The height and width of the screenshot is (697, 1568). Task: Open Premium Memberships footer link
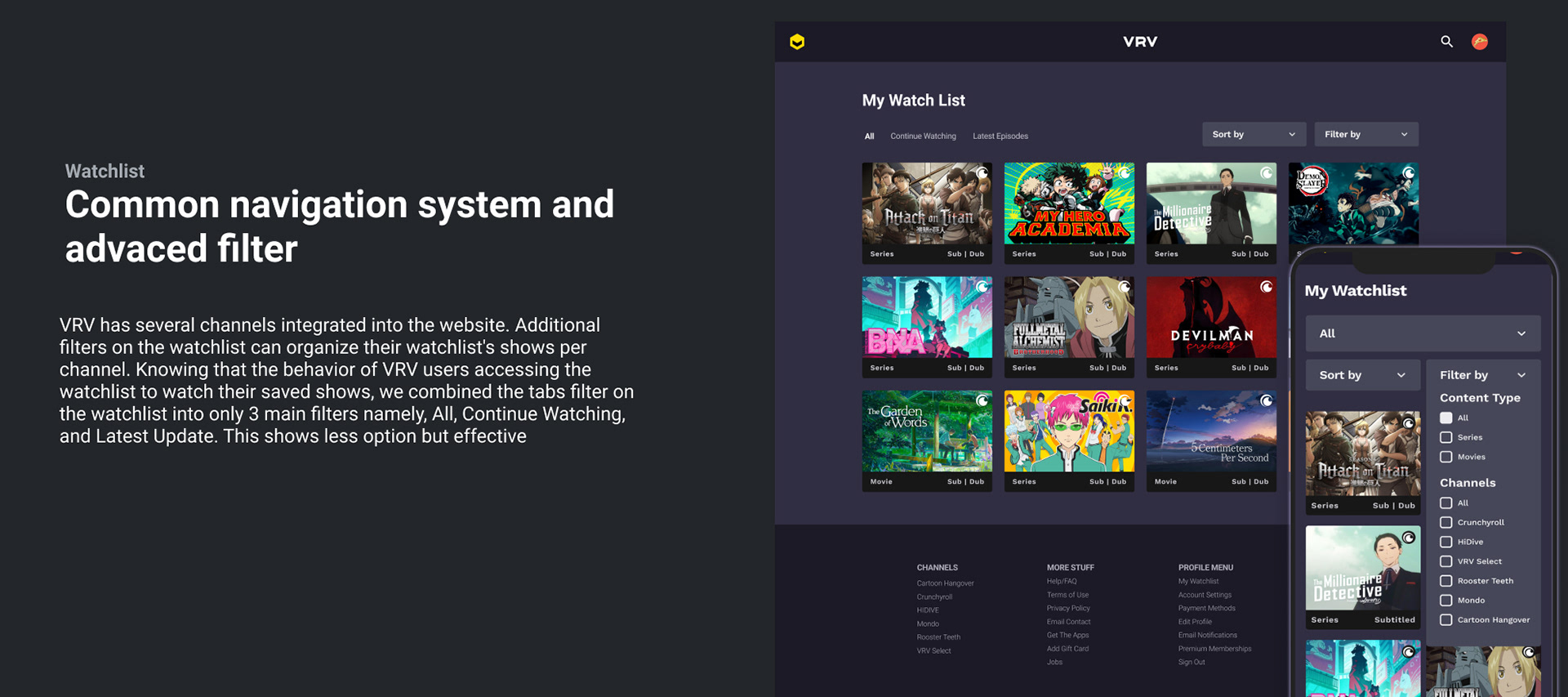tap(1214, 649)
